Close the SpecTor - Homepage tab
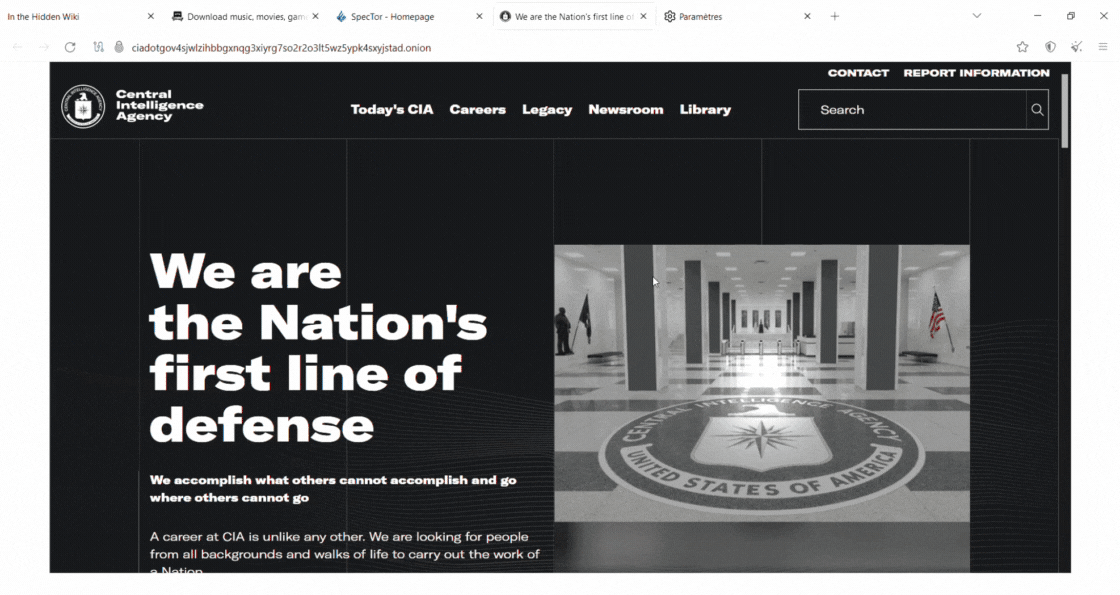The height and width of the screenshot is (595, 1120). 479,16
